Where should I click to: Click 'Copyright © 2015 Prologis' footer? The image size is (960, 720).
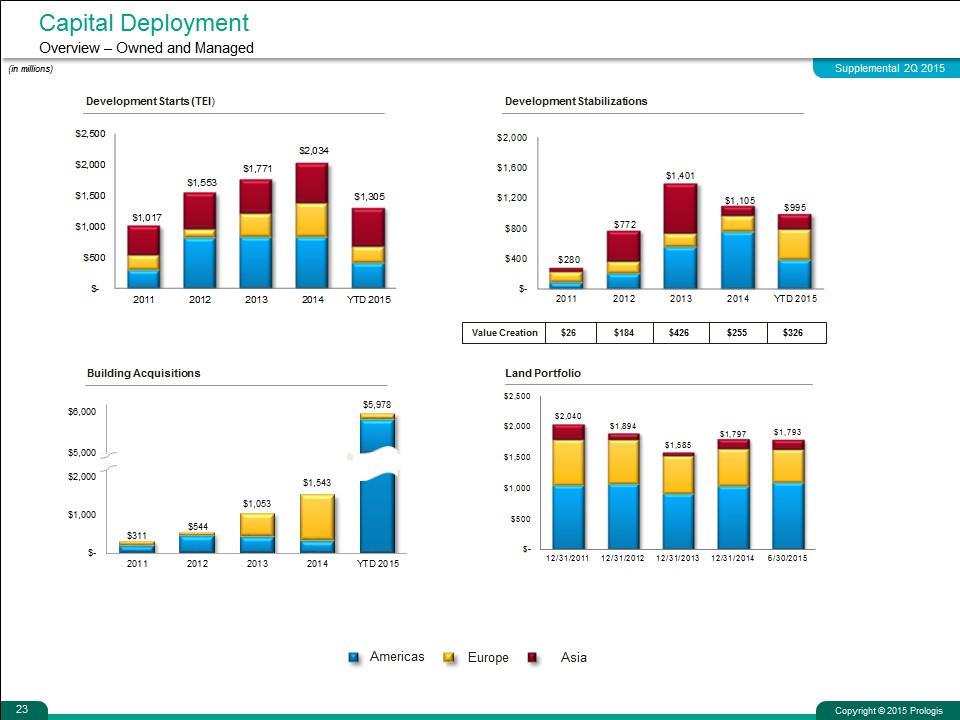click(888, 711)
